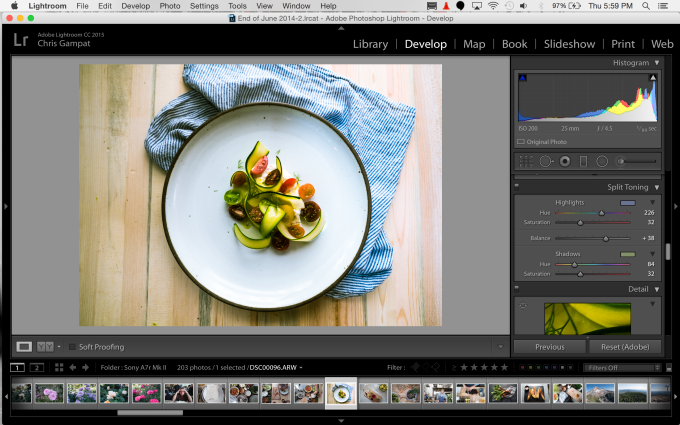Toggle the filter lock switch
The height and width of the screenshot is (425, 680).
pyautogui.click(x=669, y=368)
